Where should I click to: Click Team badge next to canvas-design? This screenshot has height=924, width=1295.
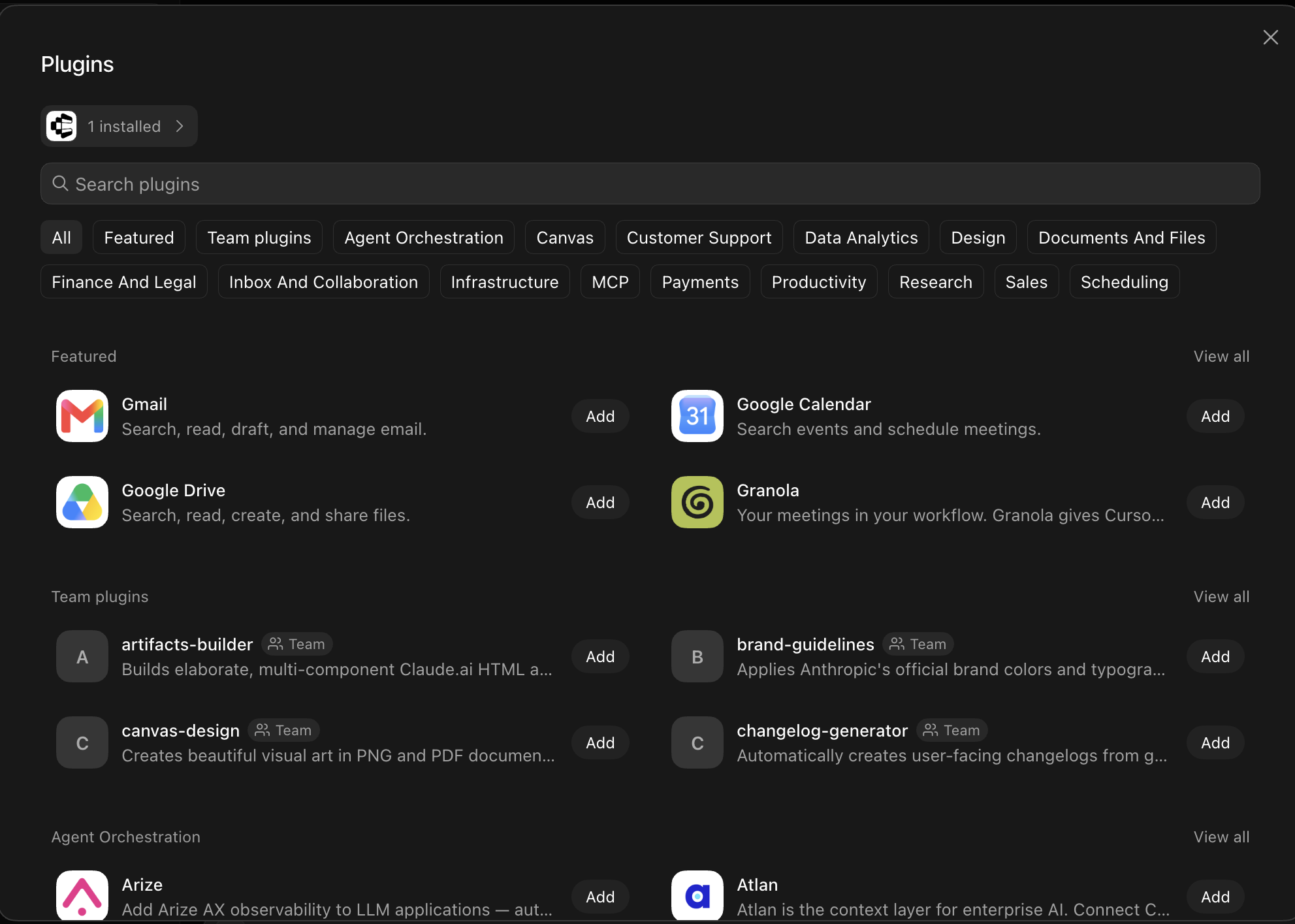coord(283,730)
